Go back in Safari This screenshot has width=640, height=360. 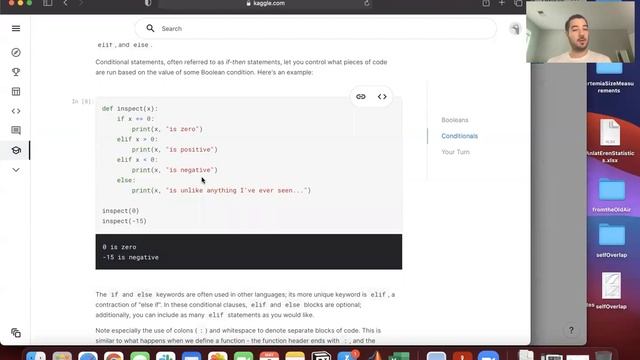(65, 3)
